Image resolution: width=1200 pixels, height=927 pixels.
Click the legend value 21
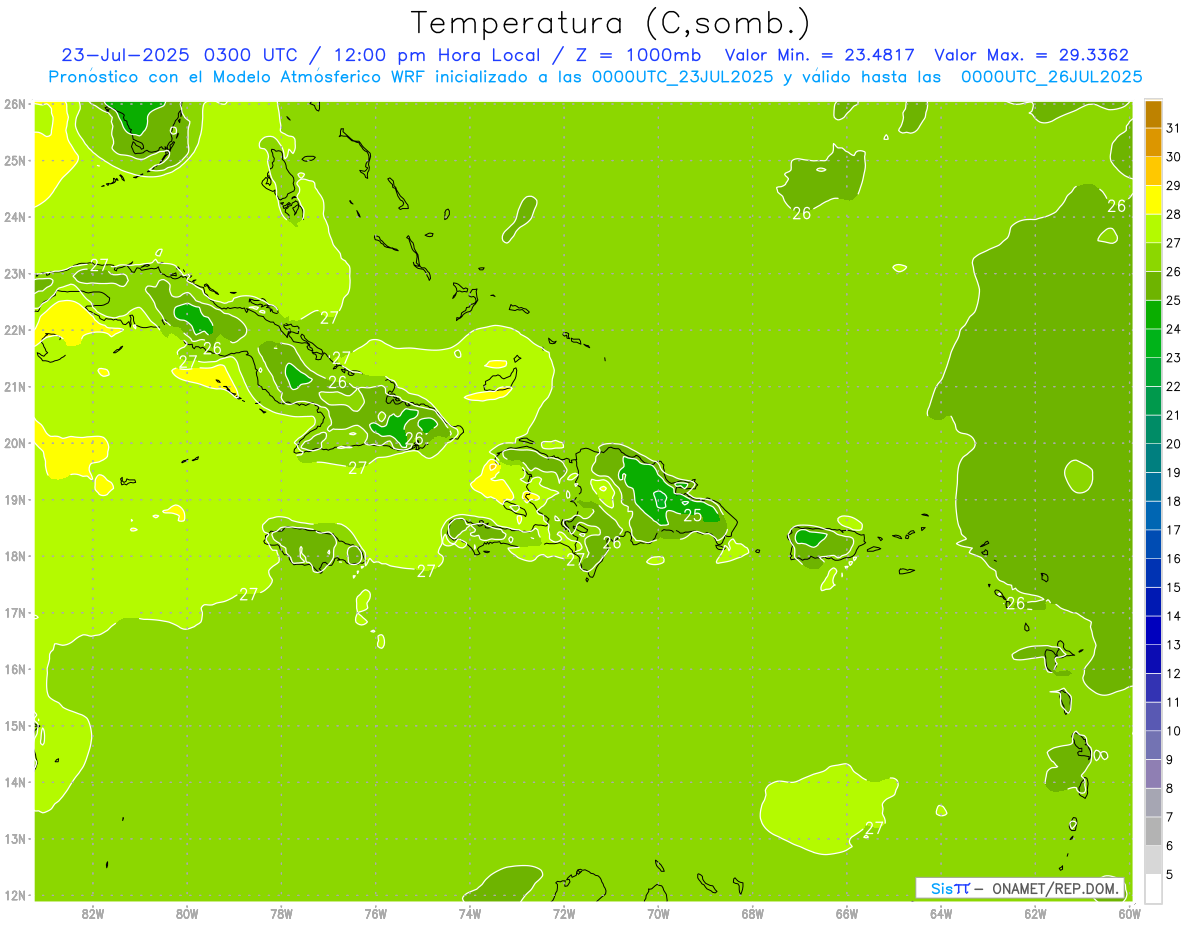pyautogui.click(x=1173, y=415)
